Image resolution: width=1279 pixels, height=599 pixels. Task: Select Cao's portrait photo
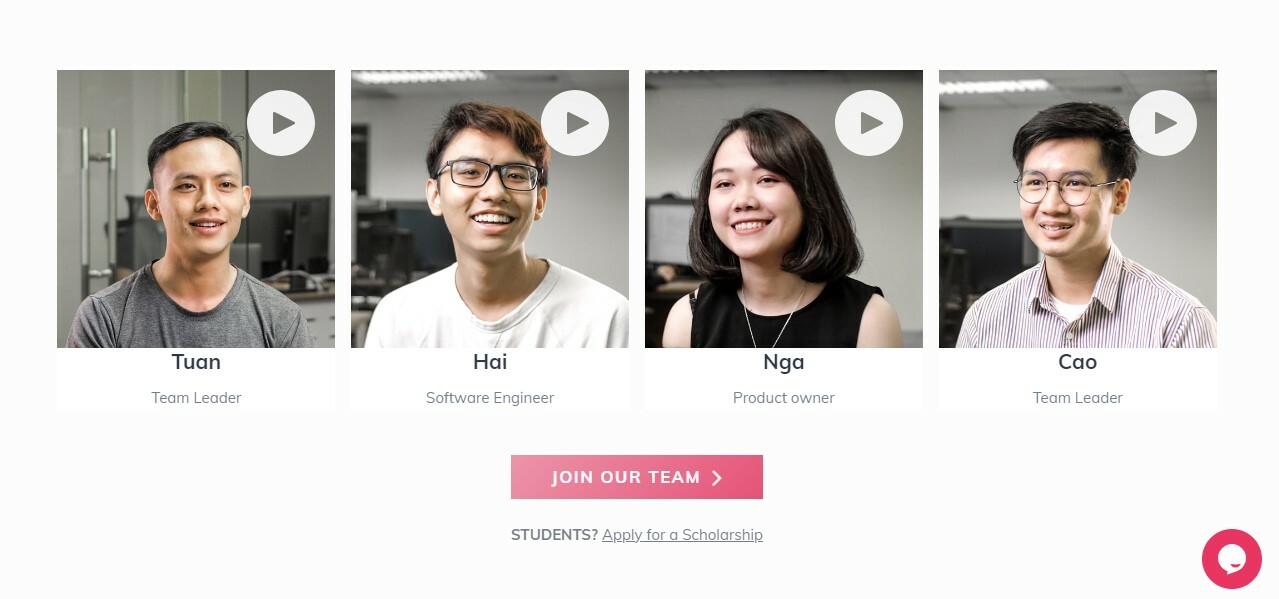[x=1078, y=209]
